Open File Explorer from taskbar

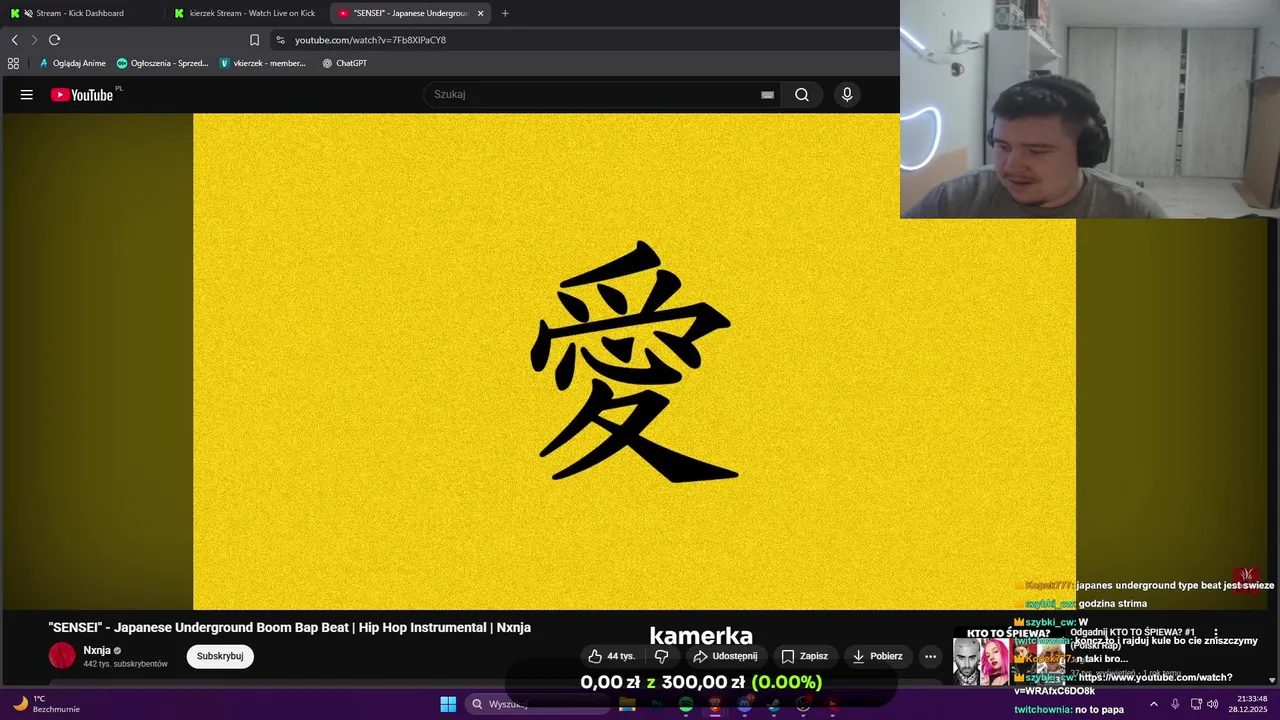click(627, 704)
